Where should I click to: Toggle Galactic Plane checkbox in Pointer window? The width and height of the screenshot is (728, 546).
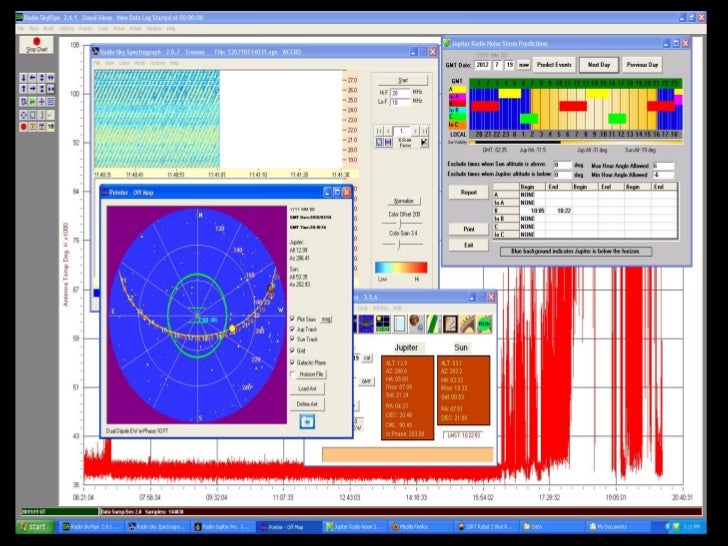pyautogui.click(x=292, y=362)
